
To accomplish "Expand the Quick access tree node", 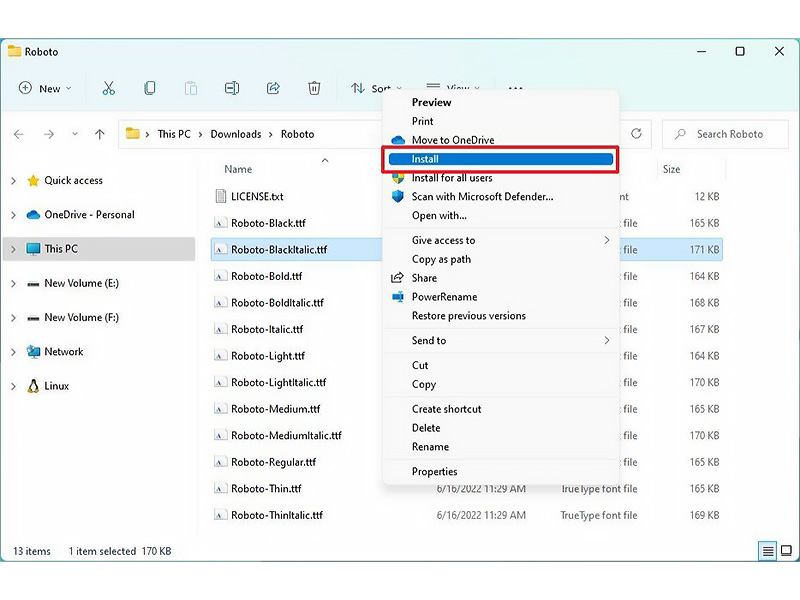I will click(13, 181).
